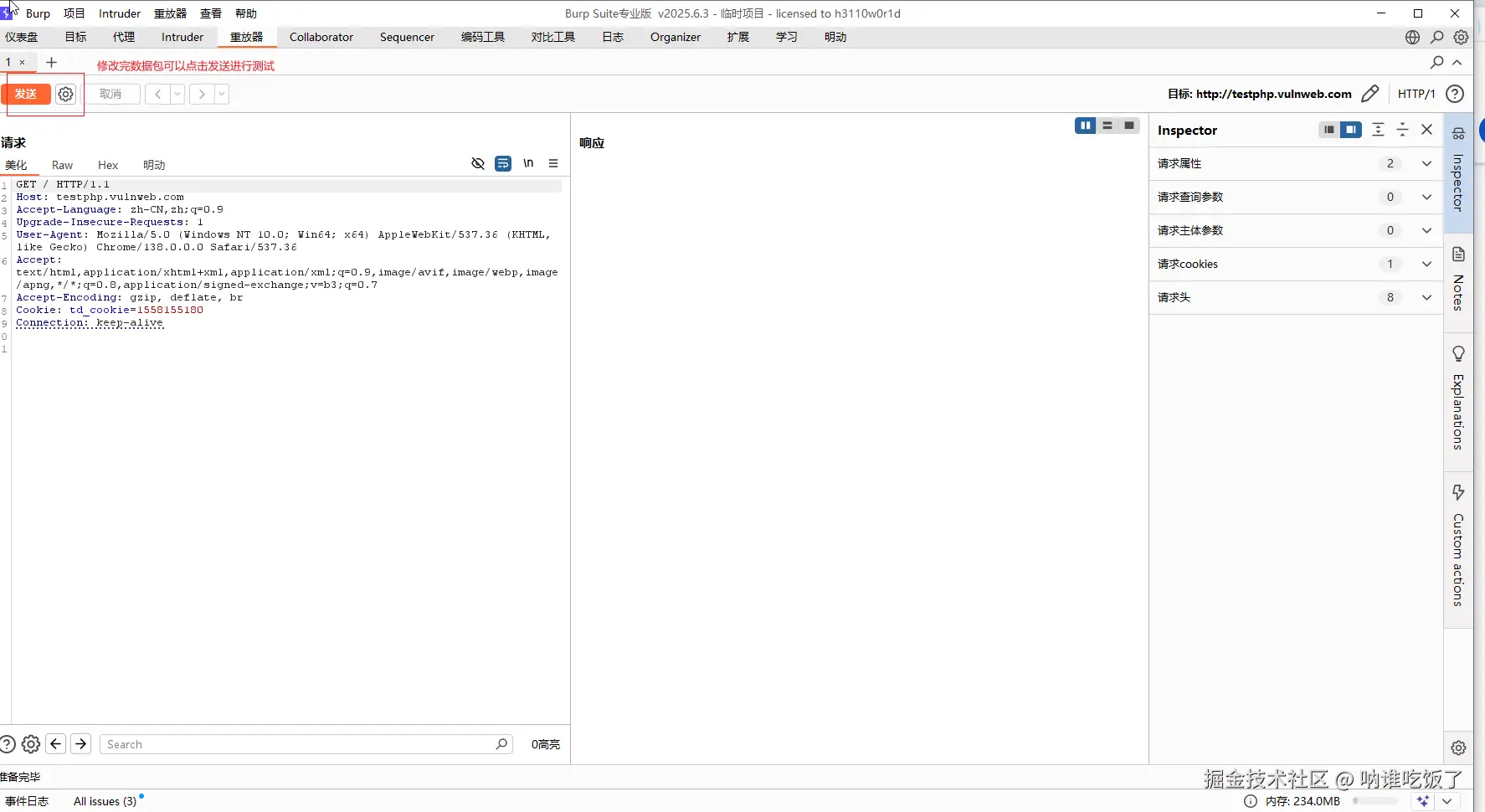
Task: Switch to the Sequencer tab
Action: (x=407, y=37)
